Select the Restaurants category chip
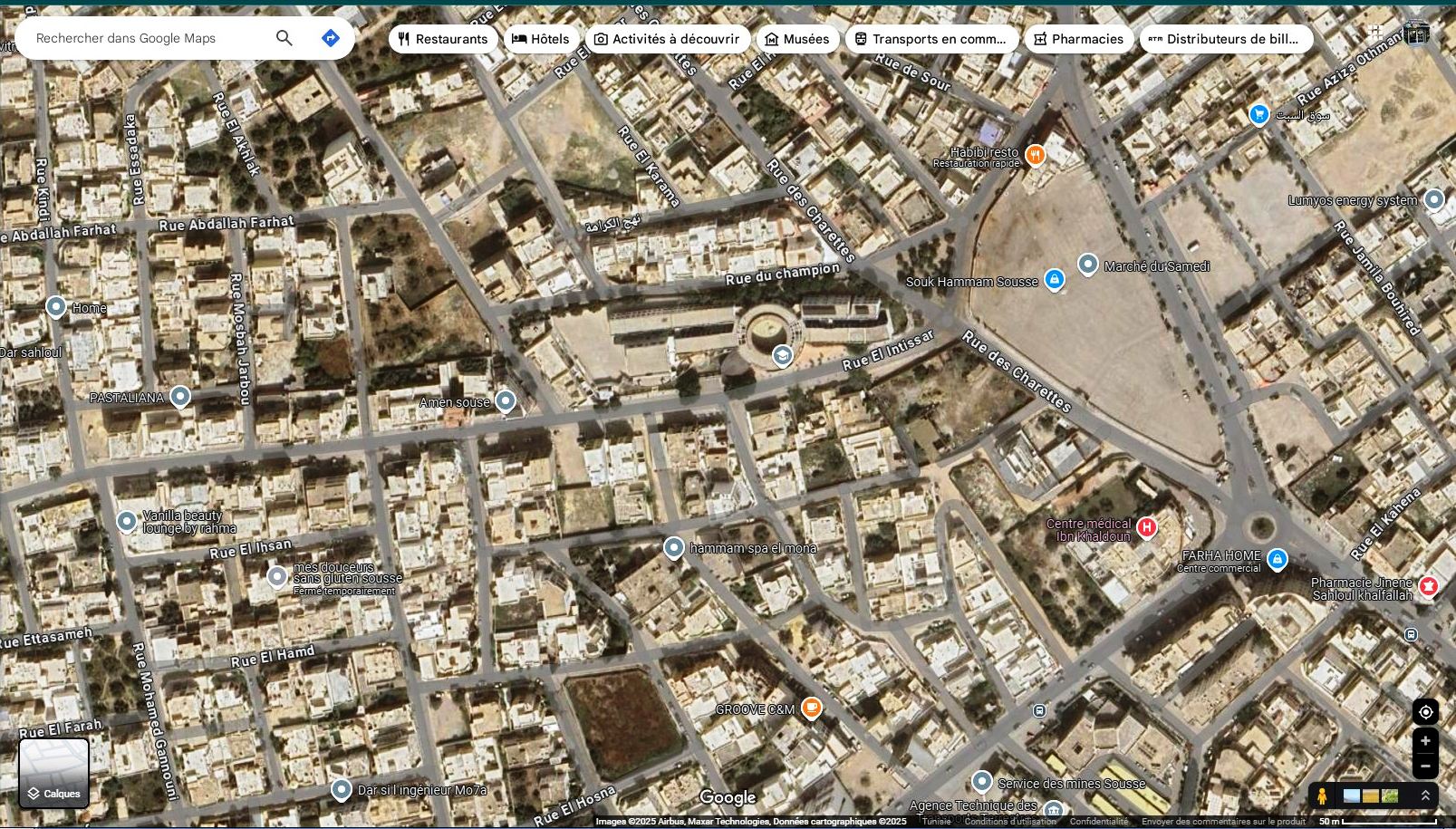1456x829 pixels. tap(442, 38)
